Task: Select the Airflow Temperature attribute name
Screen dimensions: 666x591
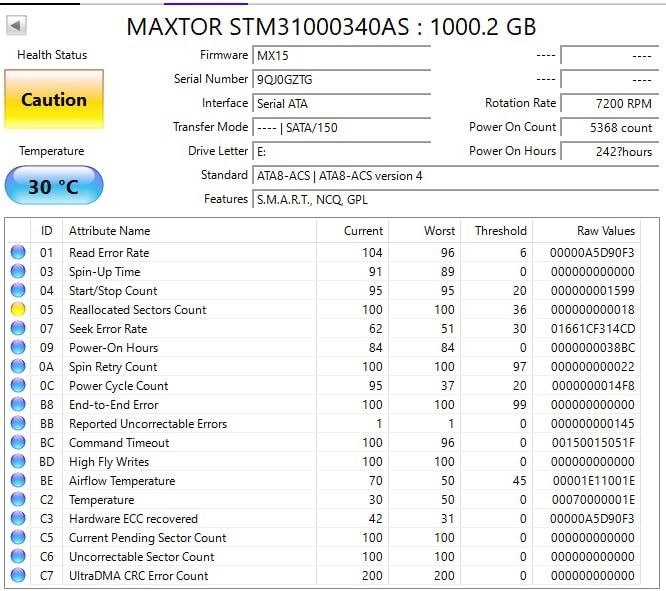Action: pyautogui.click(x=122, y=481)
